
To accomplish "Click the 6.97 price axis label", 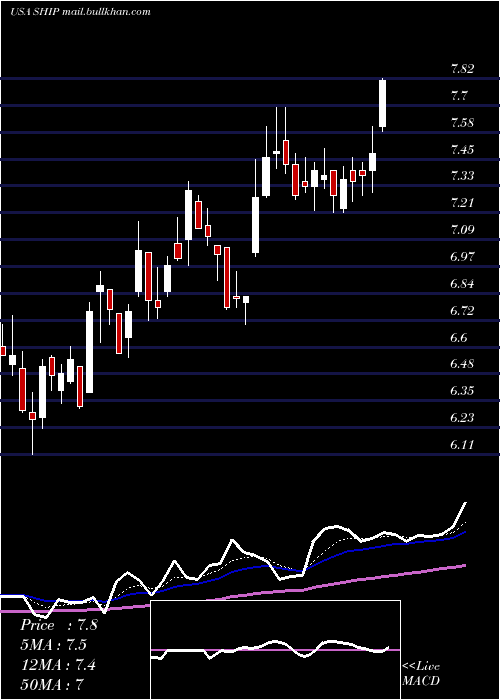I will pos(462,257).
